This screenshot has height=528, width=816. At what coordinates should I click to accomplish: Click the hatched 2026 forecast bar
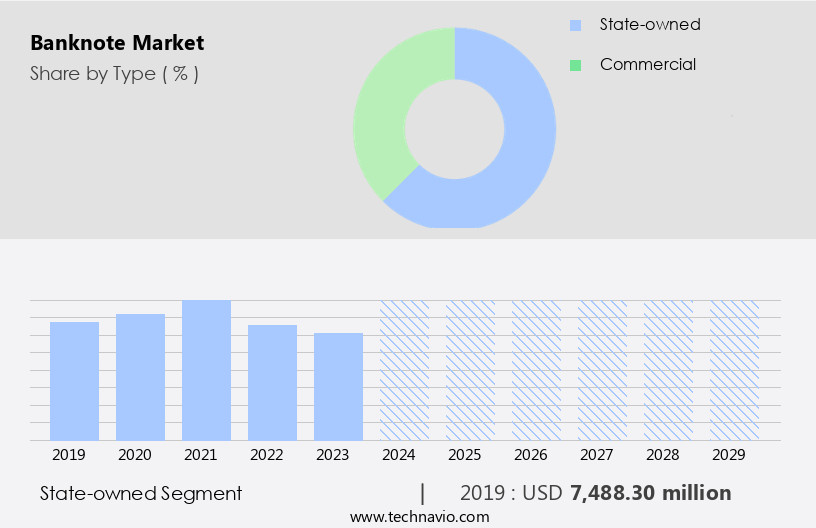tap(536, 370)
